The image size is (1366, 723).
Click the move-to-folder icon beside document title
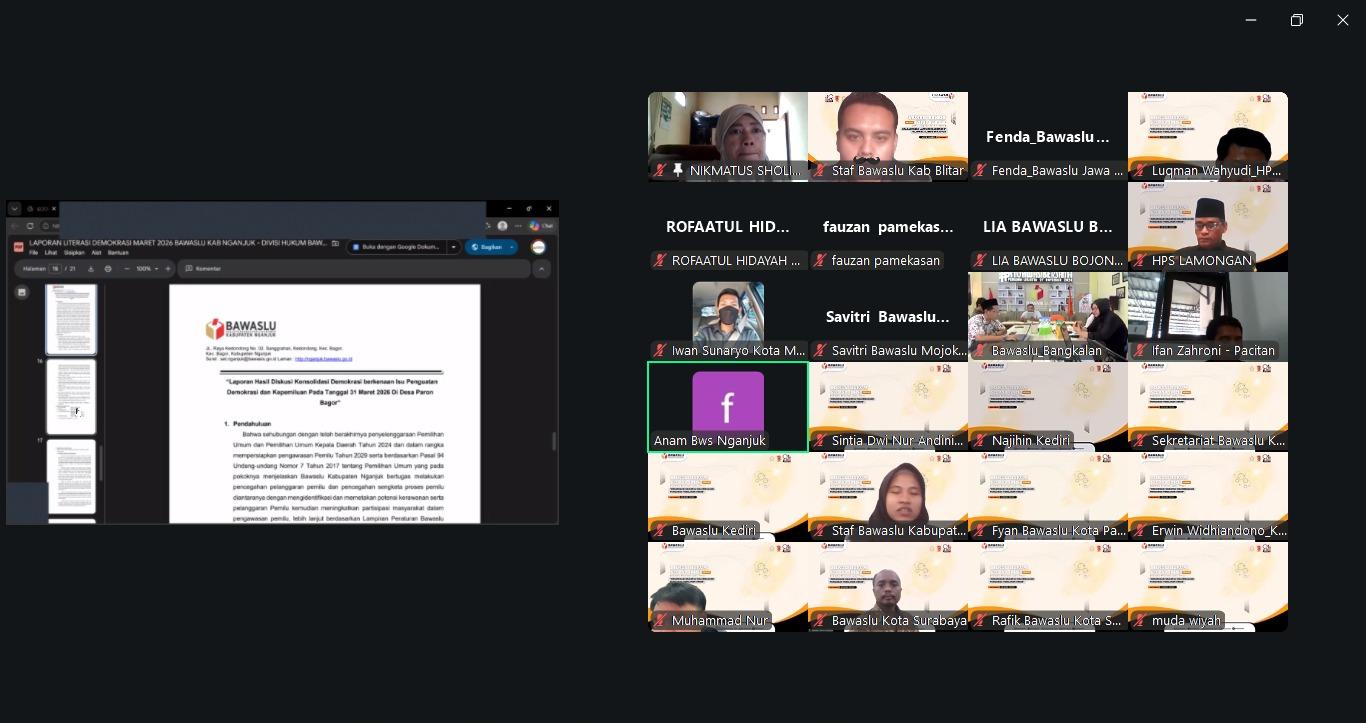coord(336,243)
